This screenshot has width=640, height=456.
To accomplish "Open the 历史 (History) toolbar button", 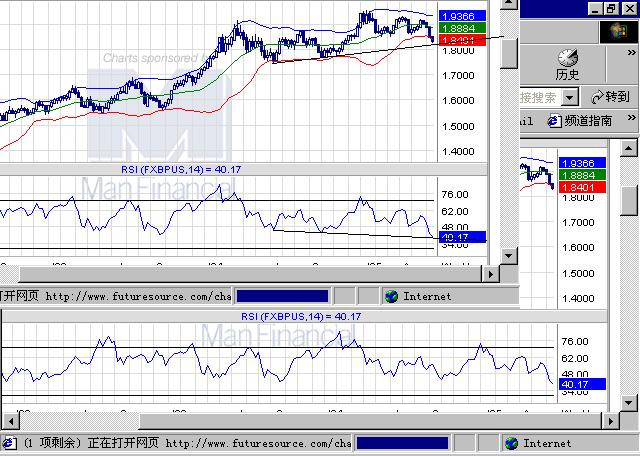I will [x=567, y=65].
